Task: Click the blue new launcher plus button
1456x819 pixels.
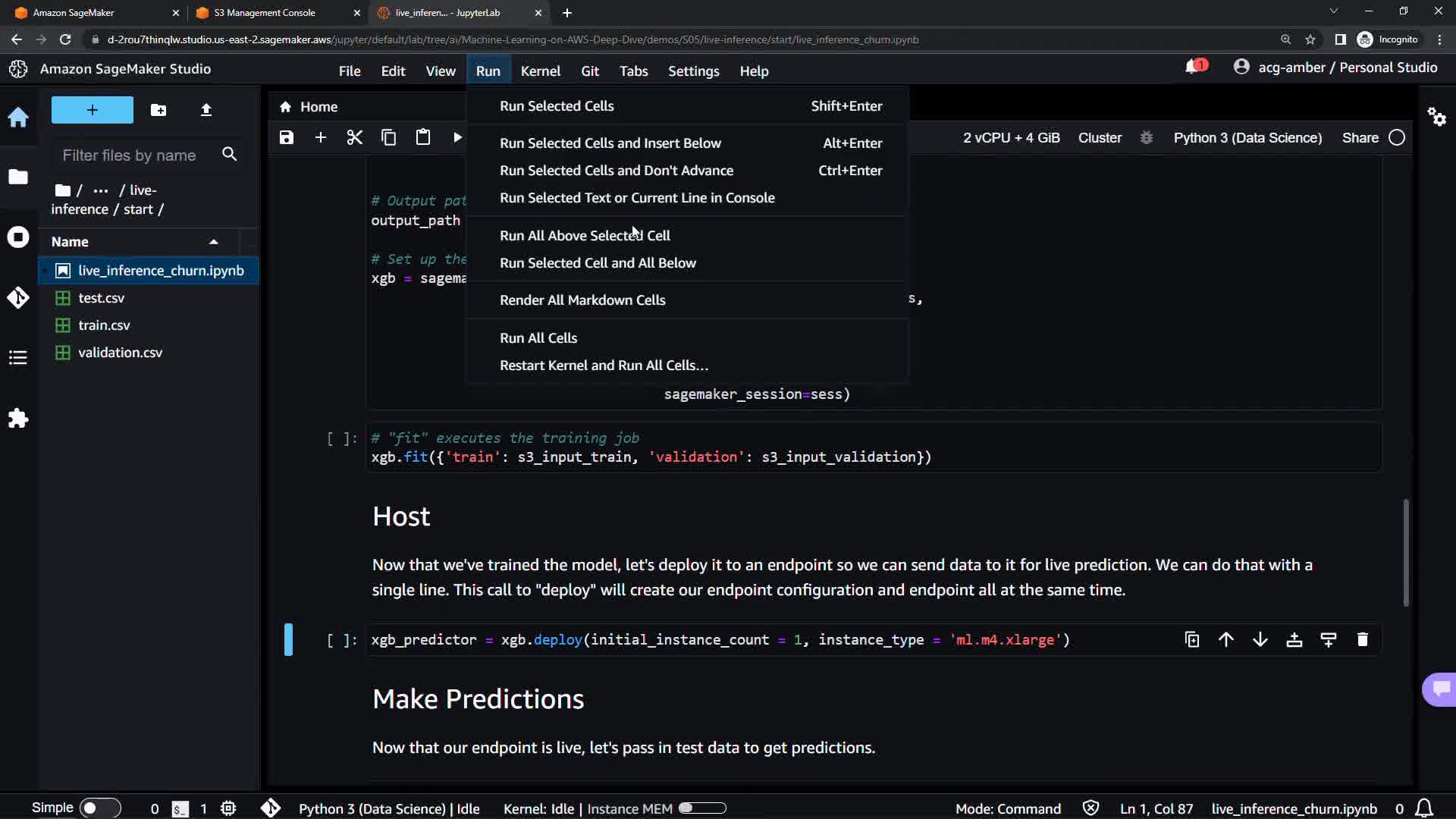Action: coord(92,110)
